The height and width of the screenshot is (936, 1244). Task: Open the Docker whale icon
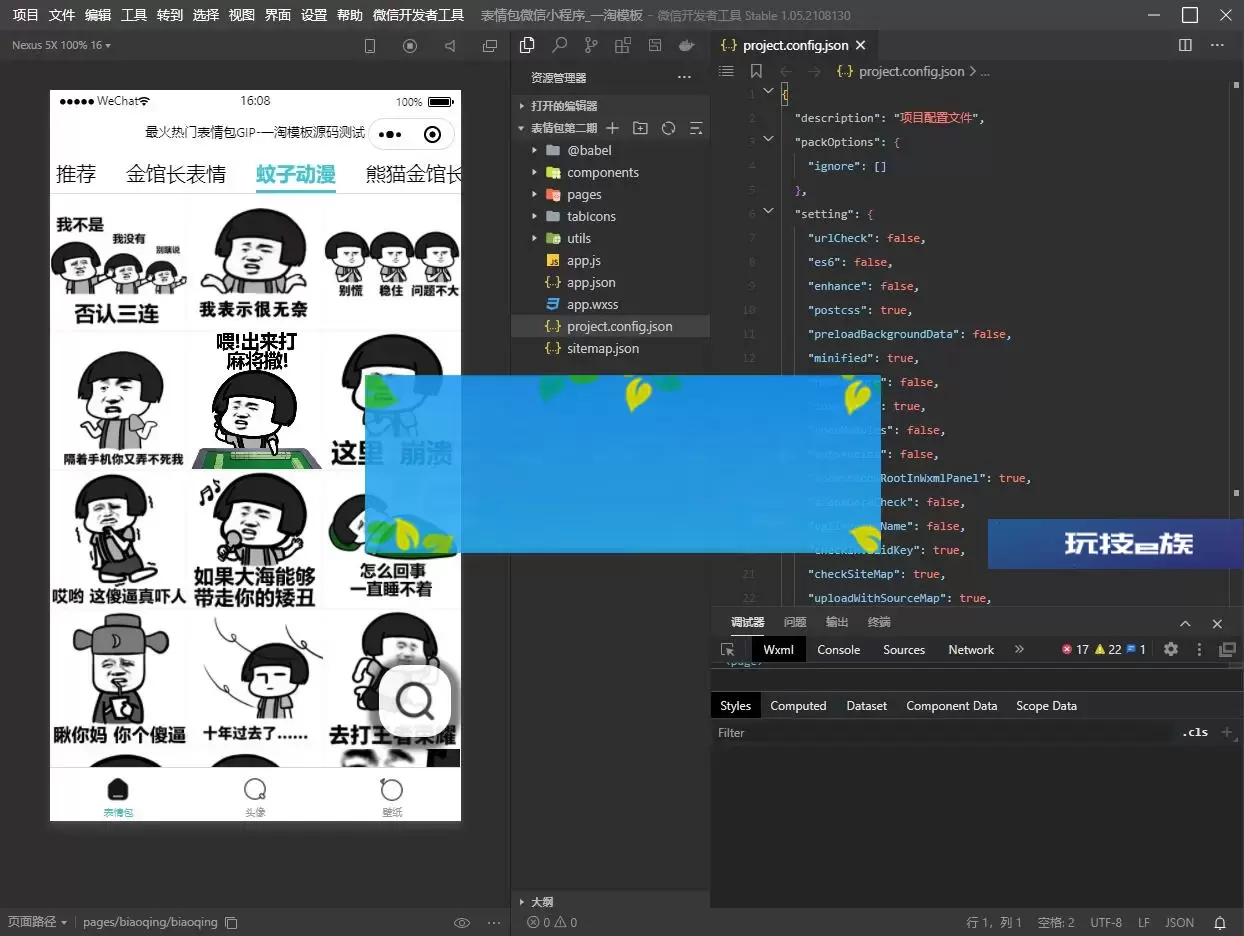tap(687, 45)
